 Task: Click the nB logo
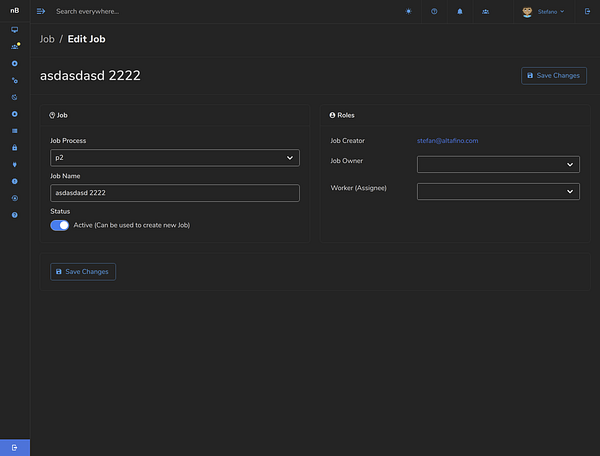[14, 11]
